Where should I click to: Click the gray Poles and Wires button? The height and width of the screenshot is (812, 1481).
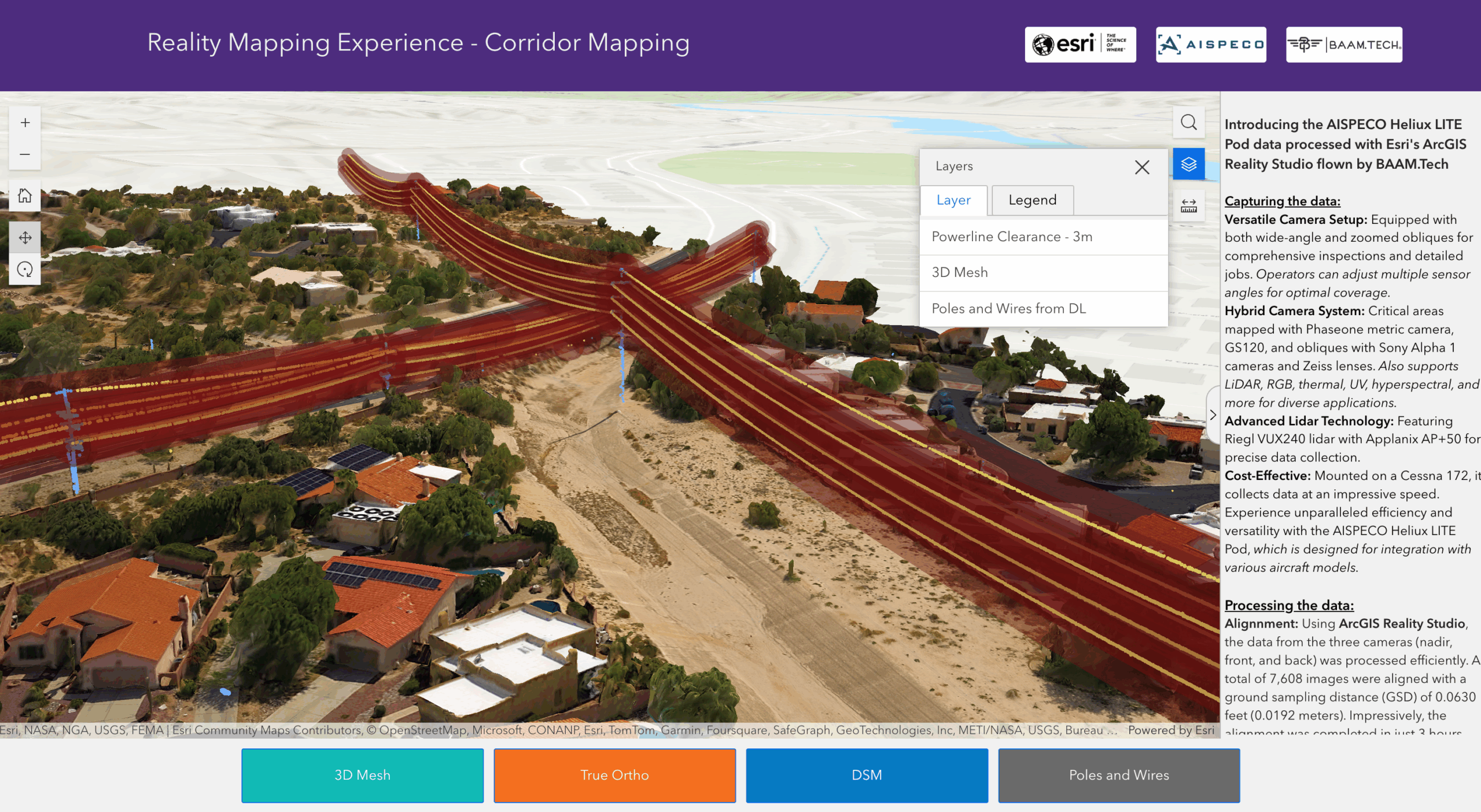1118,775
